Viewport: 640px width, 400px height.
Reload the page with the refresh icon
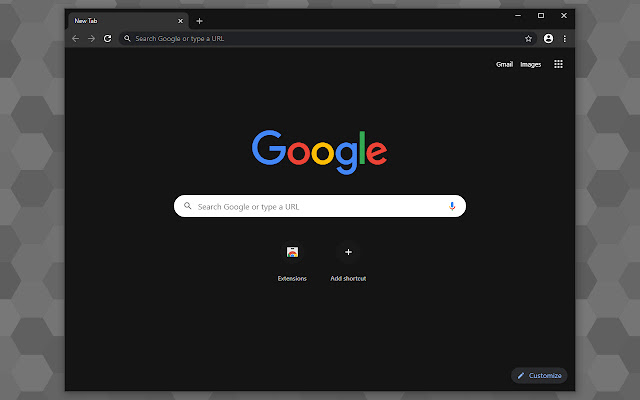(107, 38)
